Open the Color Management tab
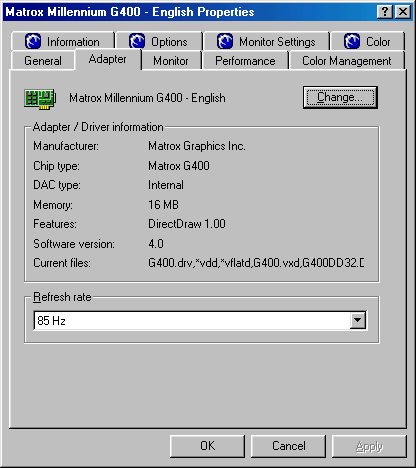 (347, 61)
